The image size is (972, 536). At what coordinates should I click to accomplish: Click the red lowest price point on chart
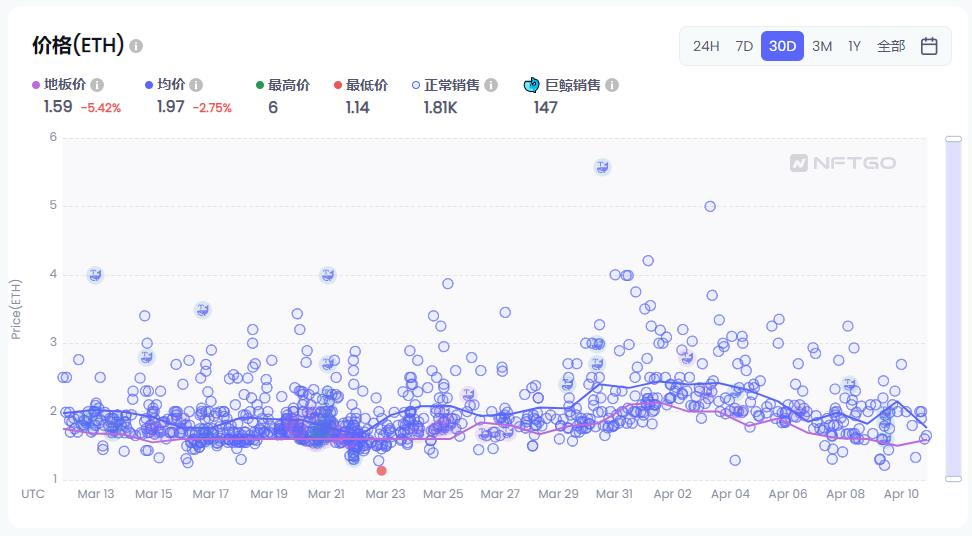pyautogui.click(x=382, y=471)
